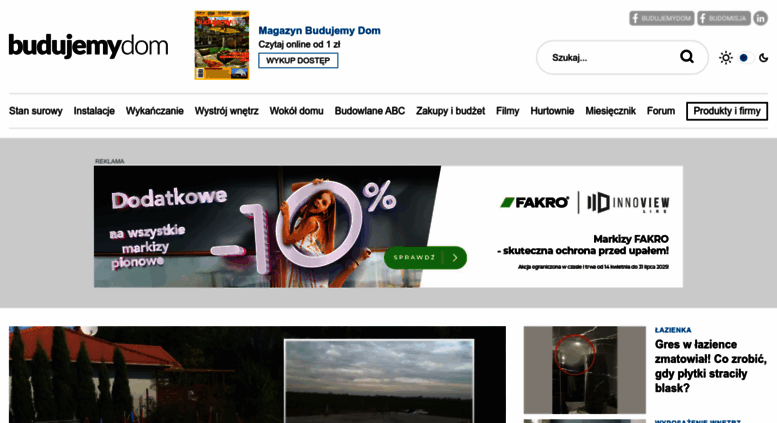Click the Czytaj online od 1 zł text
The height and width of the screenshot is (423, 777).
pyautogui.click(x=299, y=45)
